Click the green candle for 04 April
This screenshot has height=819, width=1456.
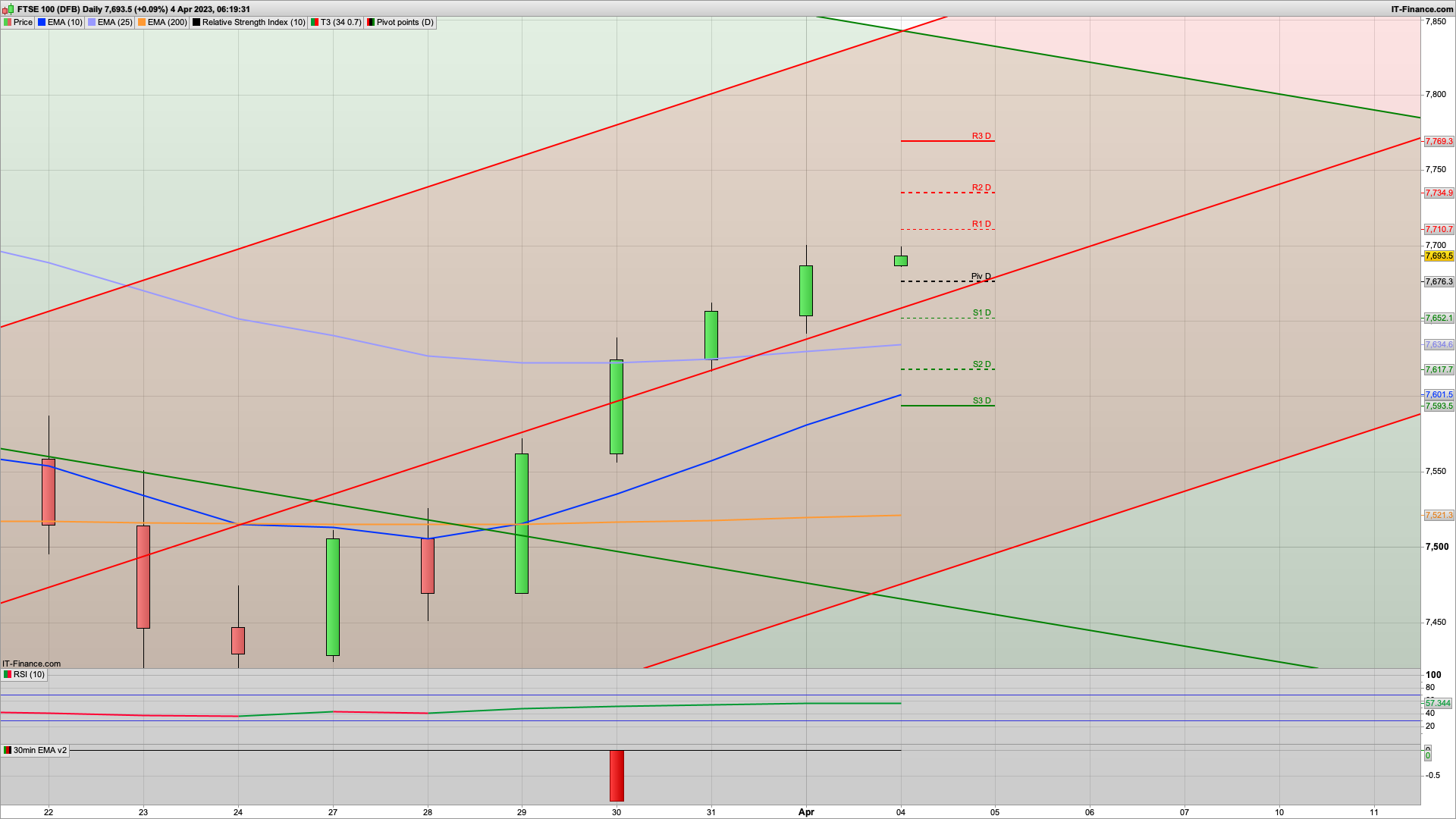click(x=901, y=261)
